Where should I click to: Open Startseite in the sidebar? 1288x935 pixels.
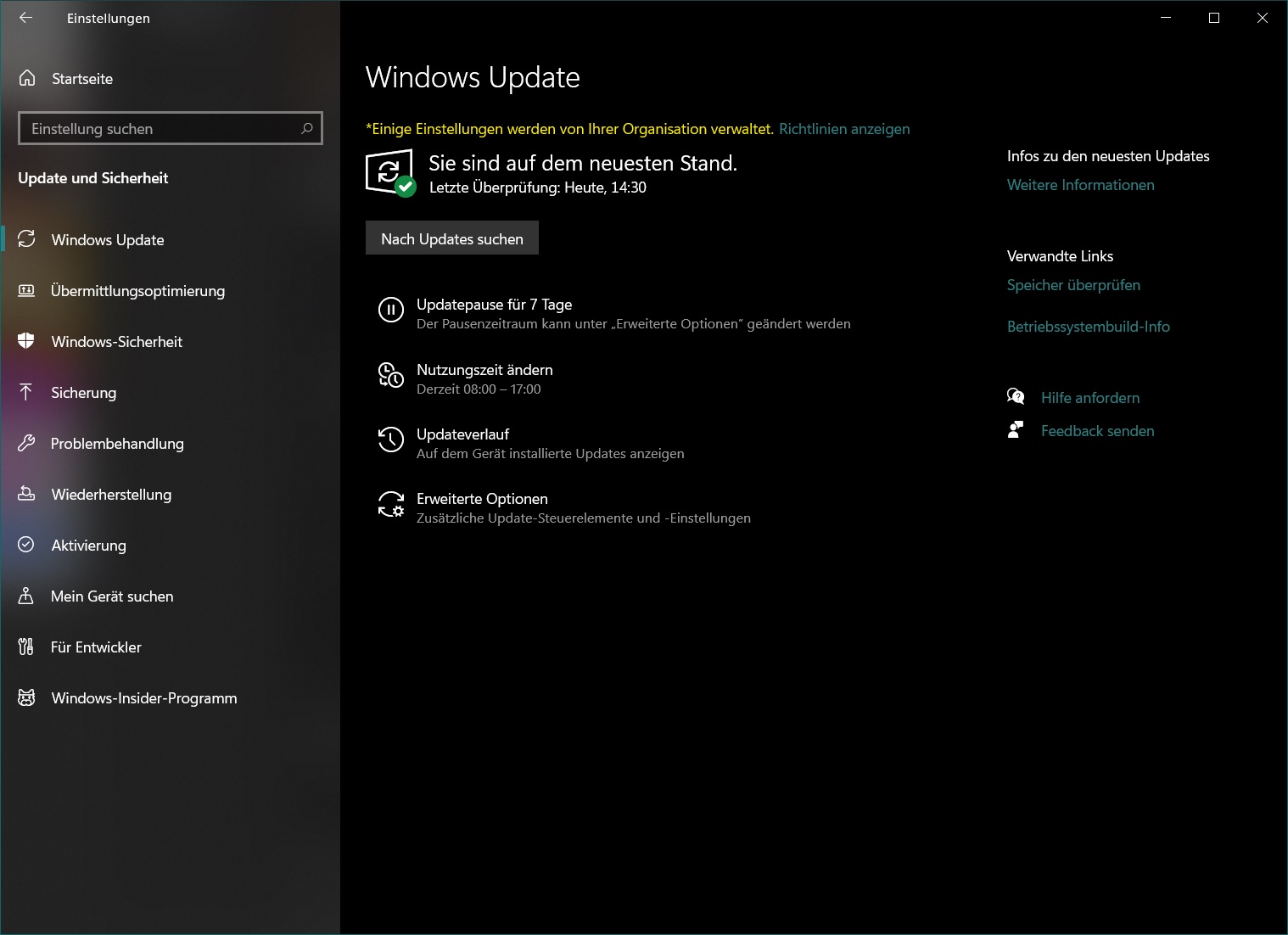click(82, 79)
